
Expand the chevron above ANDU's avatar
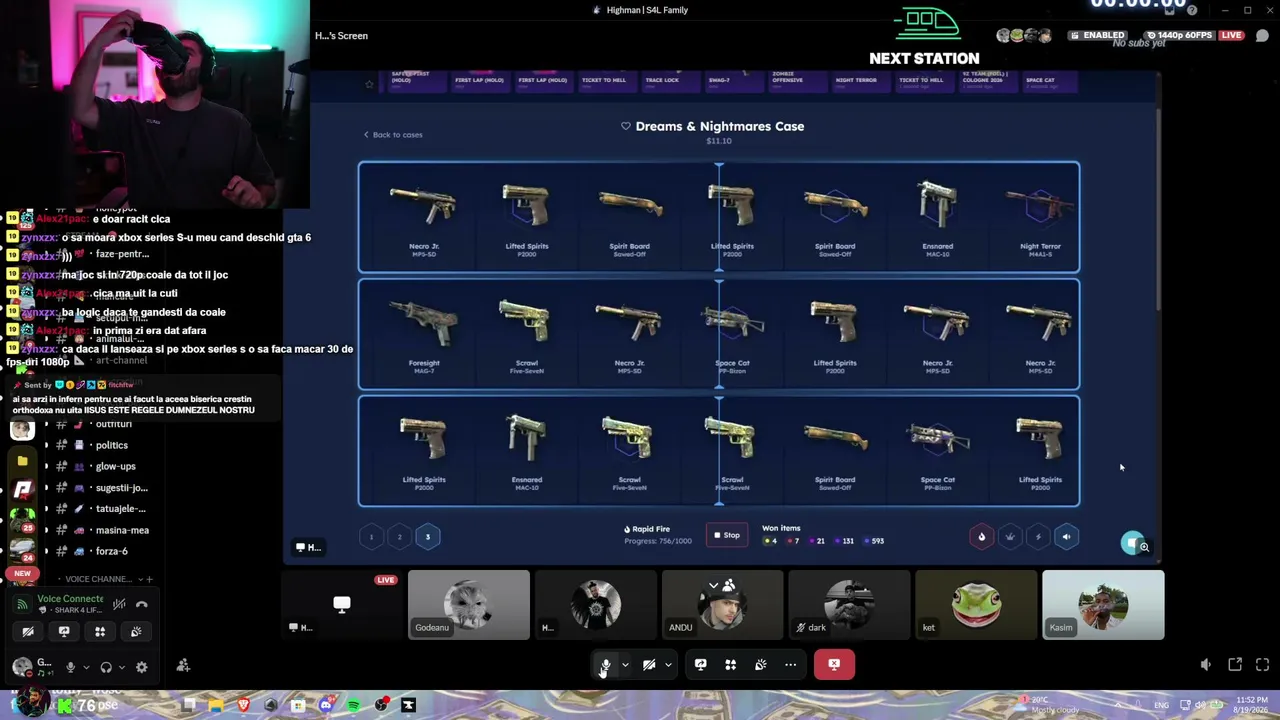tap(713, 586)
